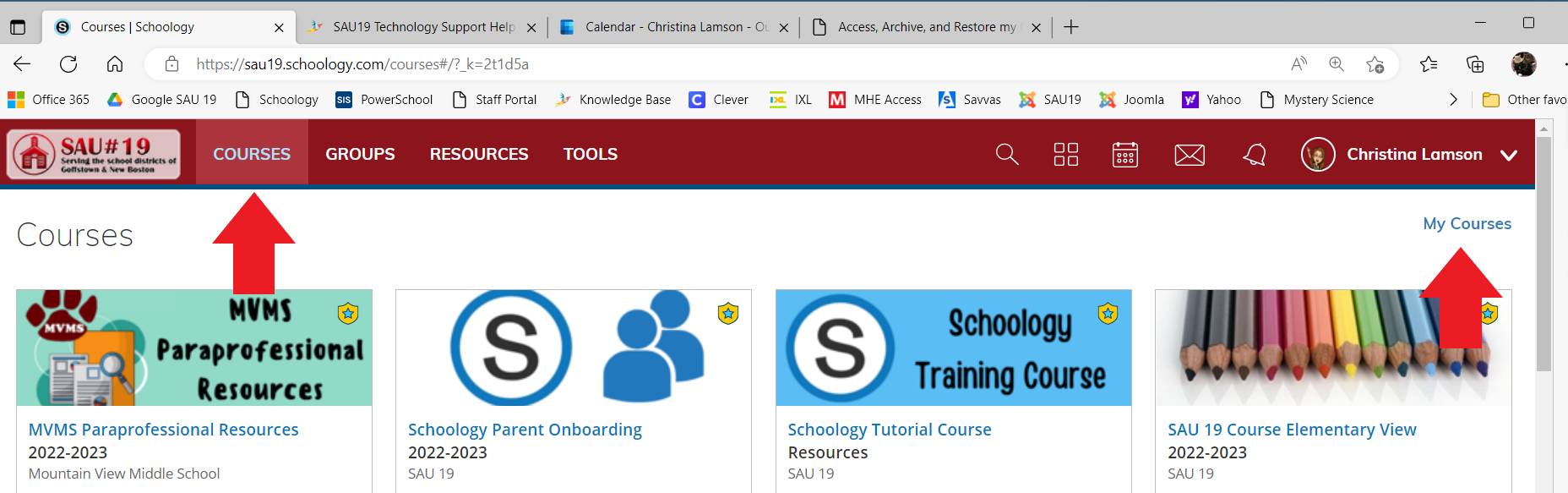Click Schoology Training Course thumbnail
Viewport: 1568px width, 493px height.
[x=954, y=348]
